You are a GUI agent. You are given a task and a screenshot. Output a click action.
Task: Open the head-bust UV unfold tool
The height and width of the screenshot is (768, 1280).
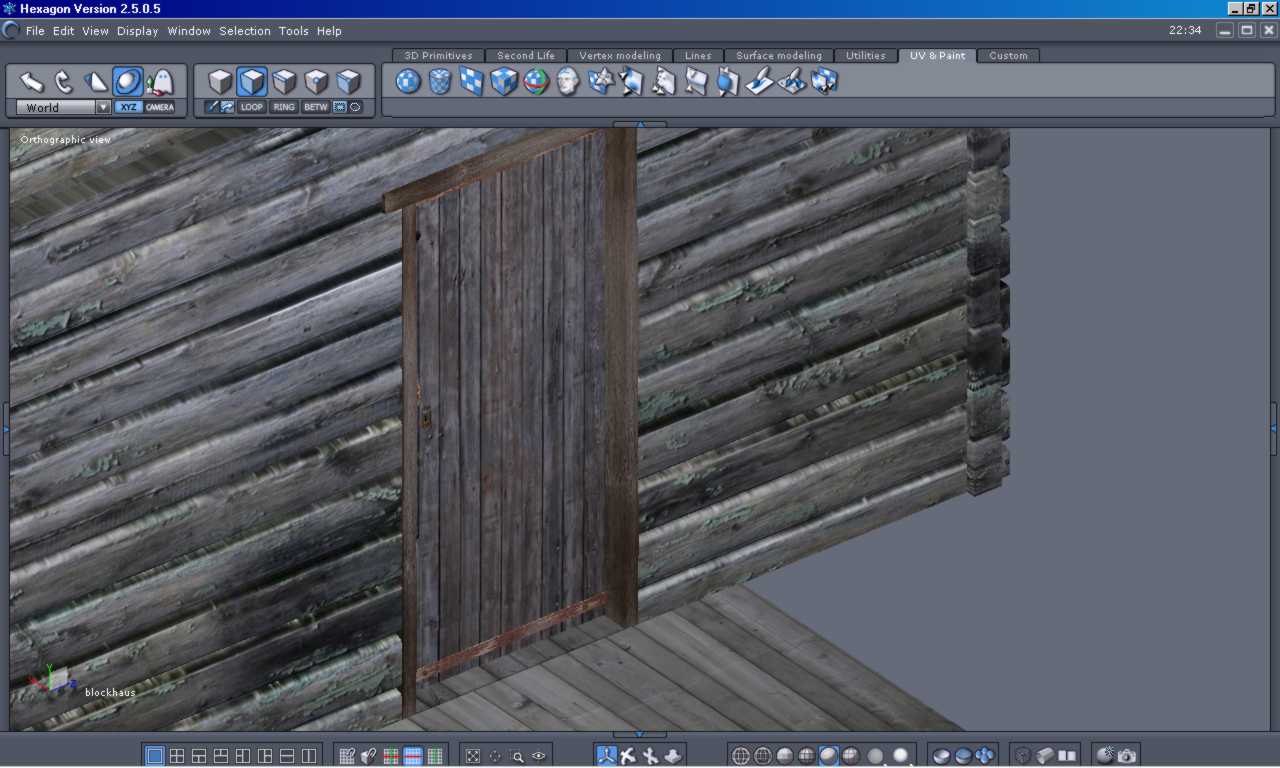tap(568, 81)
